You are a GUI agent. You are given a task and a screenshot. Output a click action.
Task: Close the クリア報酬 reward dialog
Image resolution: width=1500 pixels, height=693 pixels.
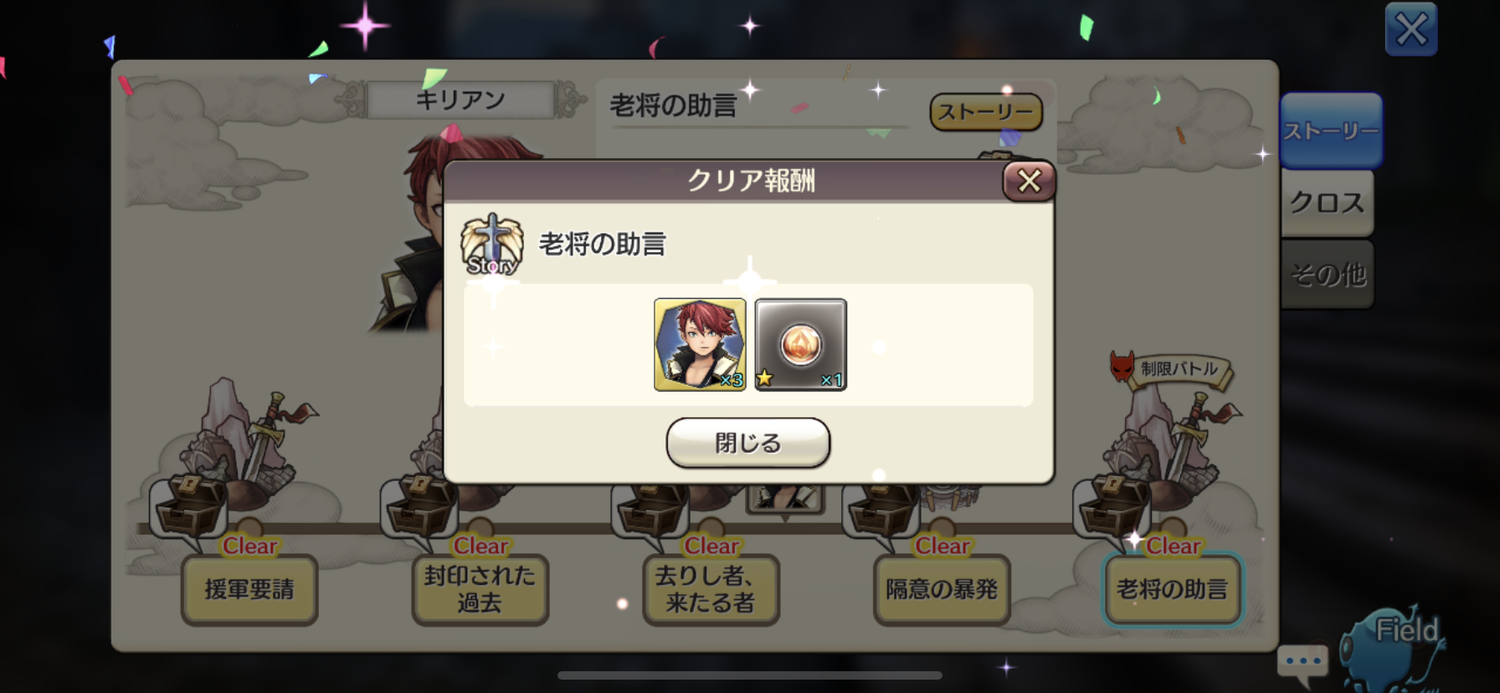(1029, 181)
